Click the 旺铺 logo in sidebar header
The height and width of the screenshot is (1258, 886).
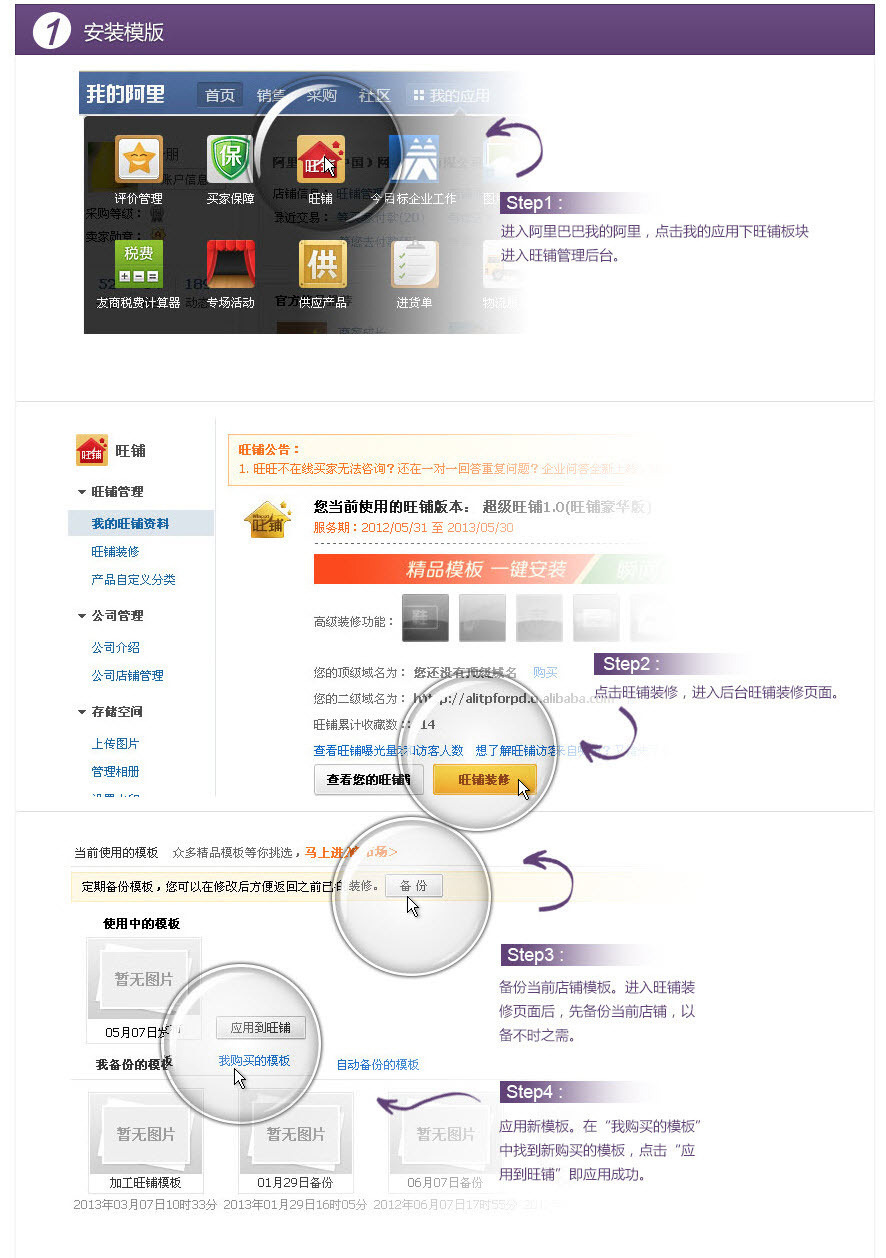point(92,451)
